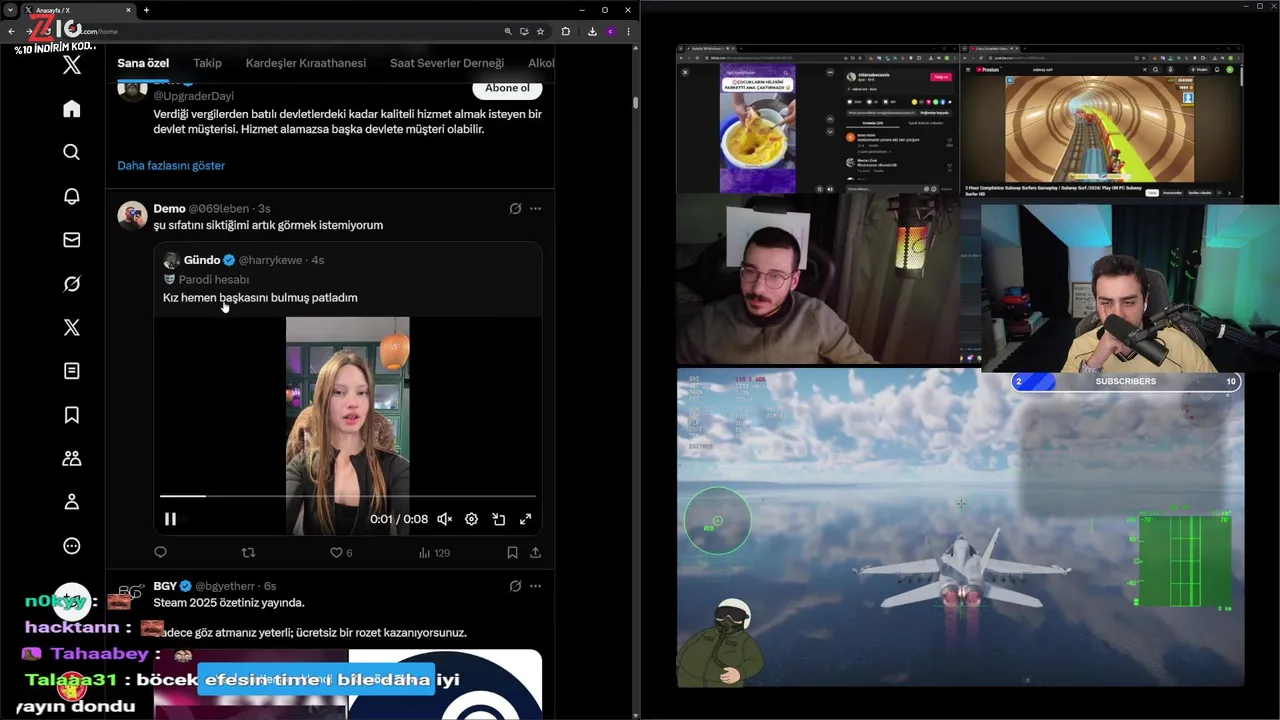The image size is (1280, 720).
Task: Open Gündo's quoted post author name
Action: [x=202, y=260]
